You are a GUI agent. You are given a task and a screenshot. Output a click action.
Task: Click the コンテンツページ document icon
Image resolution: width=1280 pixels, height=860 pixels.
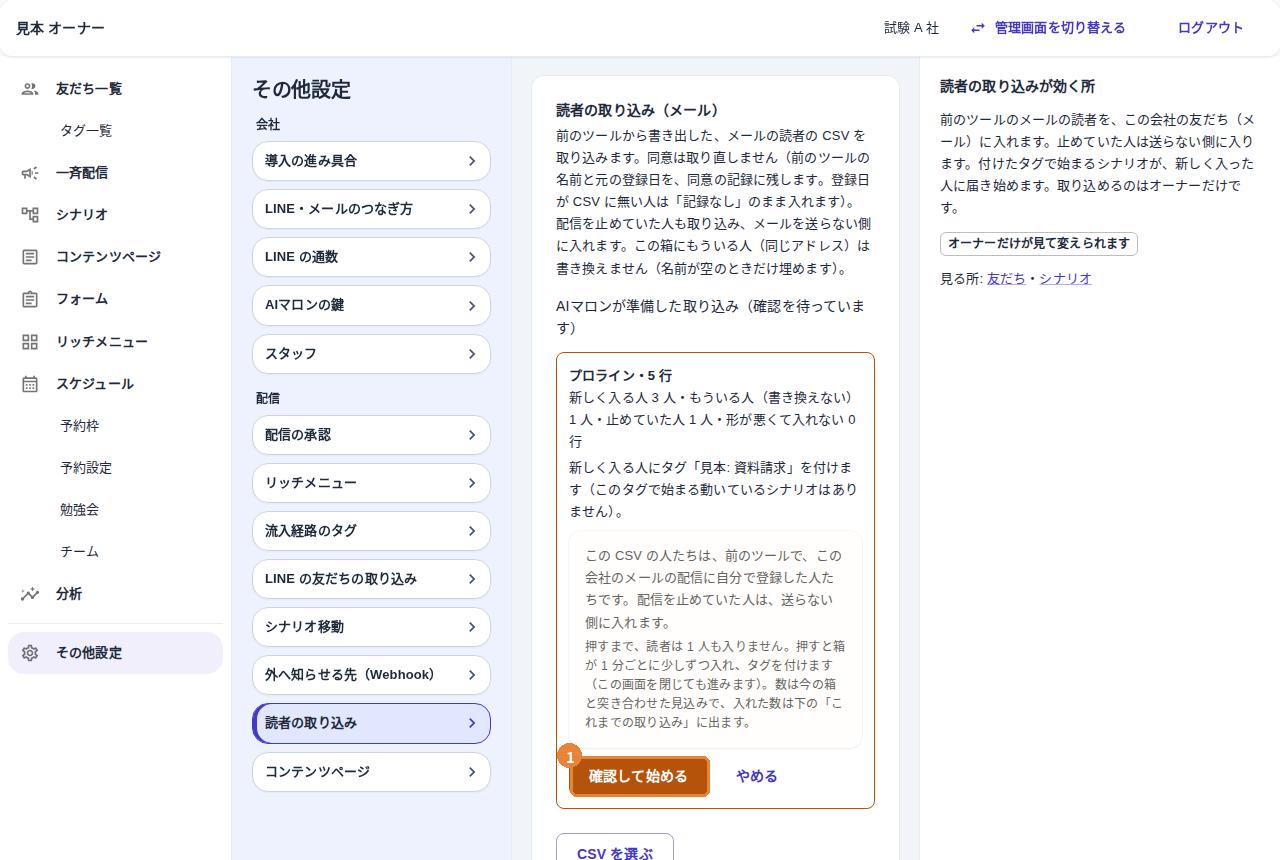(x=30, y=257)
